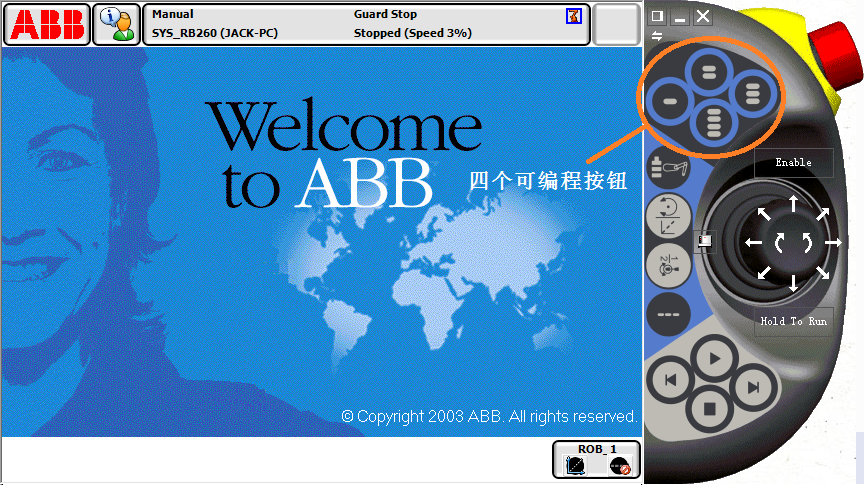Open the ROB_1 QuickSet menu
The image size is (864, 485).
pyautogui.click(x=597, y=459)
